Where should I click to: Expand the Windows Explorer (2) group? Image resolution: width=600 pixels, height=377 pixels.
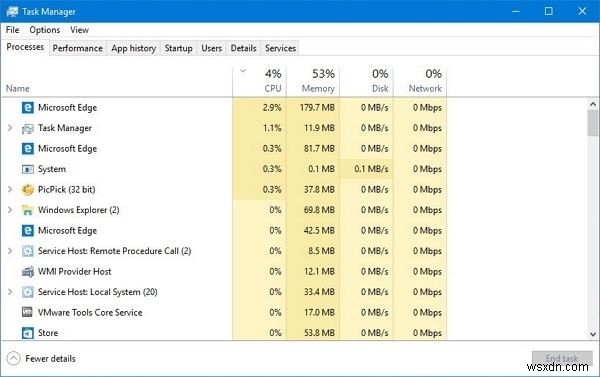[x=10, y=210]
